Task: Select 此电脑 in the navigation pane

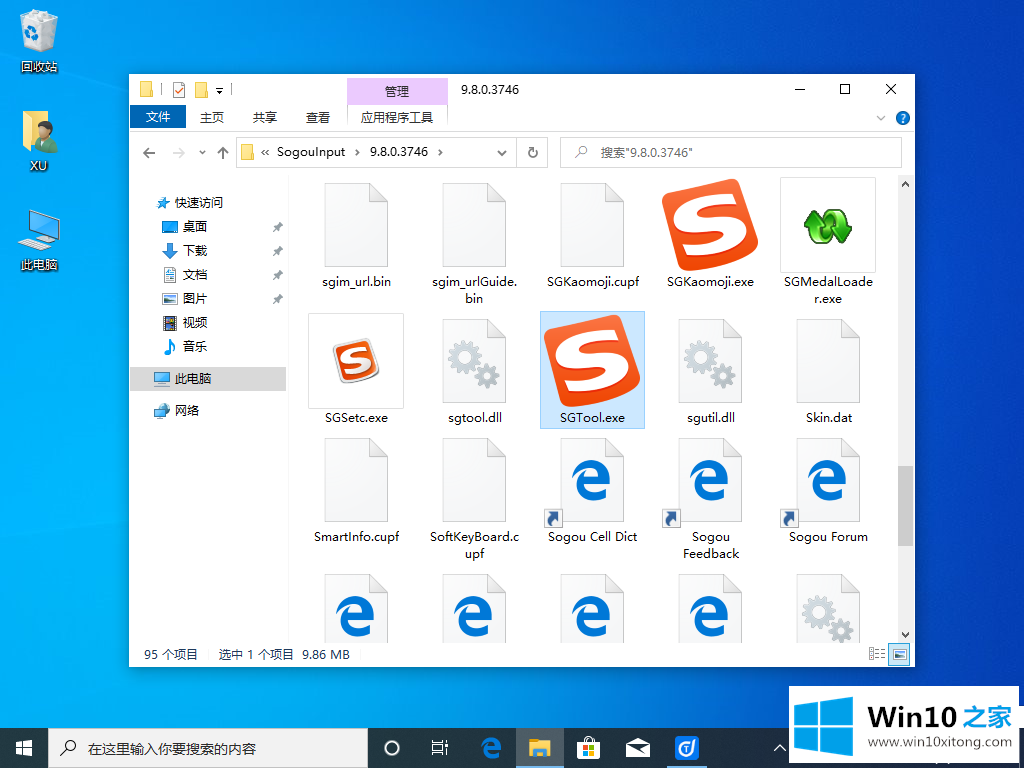Action: [208, 379]
